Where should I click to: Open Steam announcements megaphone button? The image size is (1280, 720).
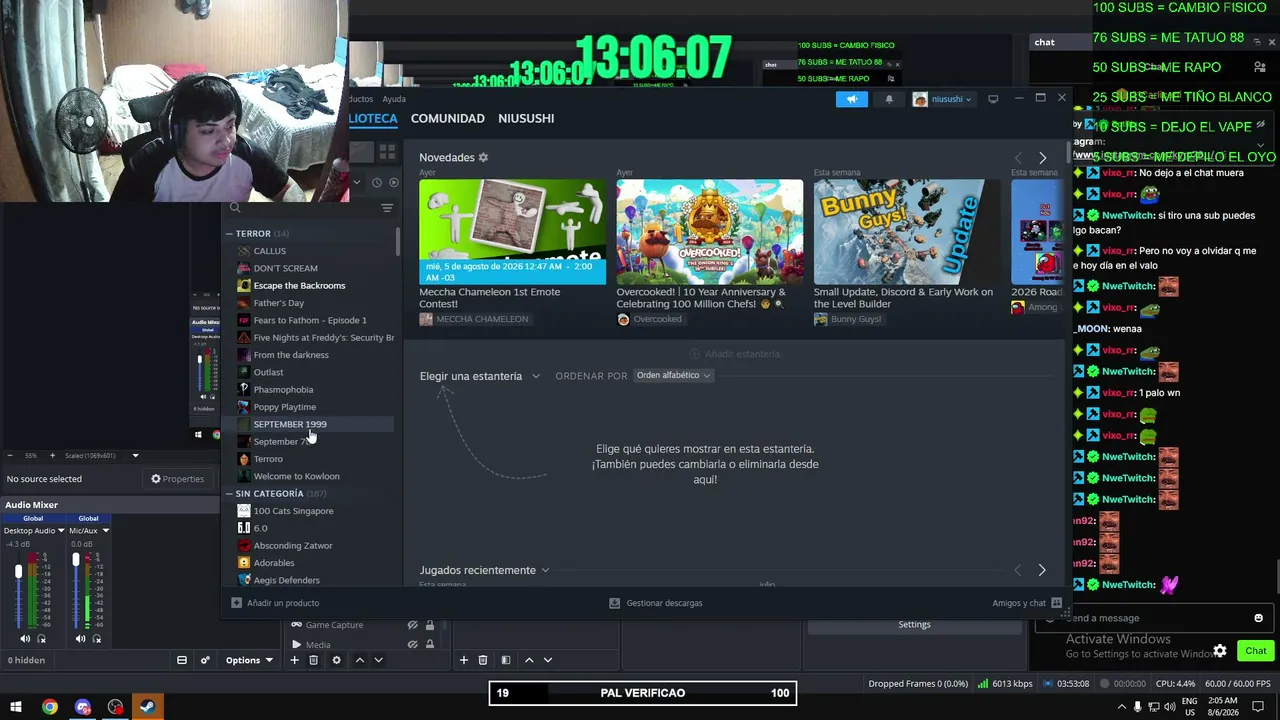point(852,99)
